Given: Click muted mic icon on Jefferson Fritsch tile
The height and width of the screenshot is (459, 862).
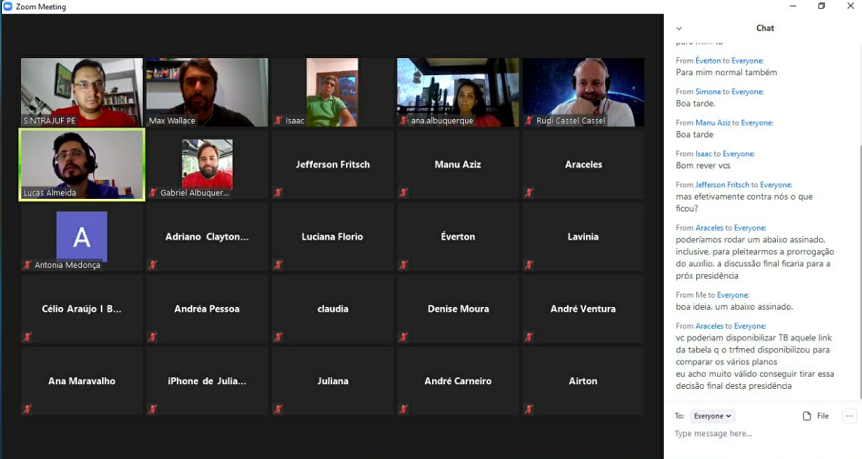Looking at the screenshot, I should (278, 192).
